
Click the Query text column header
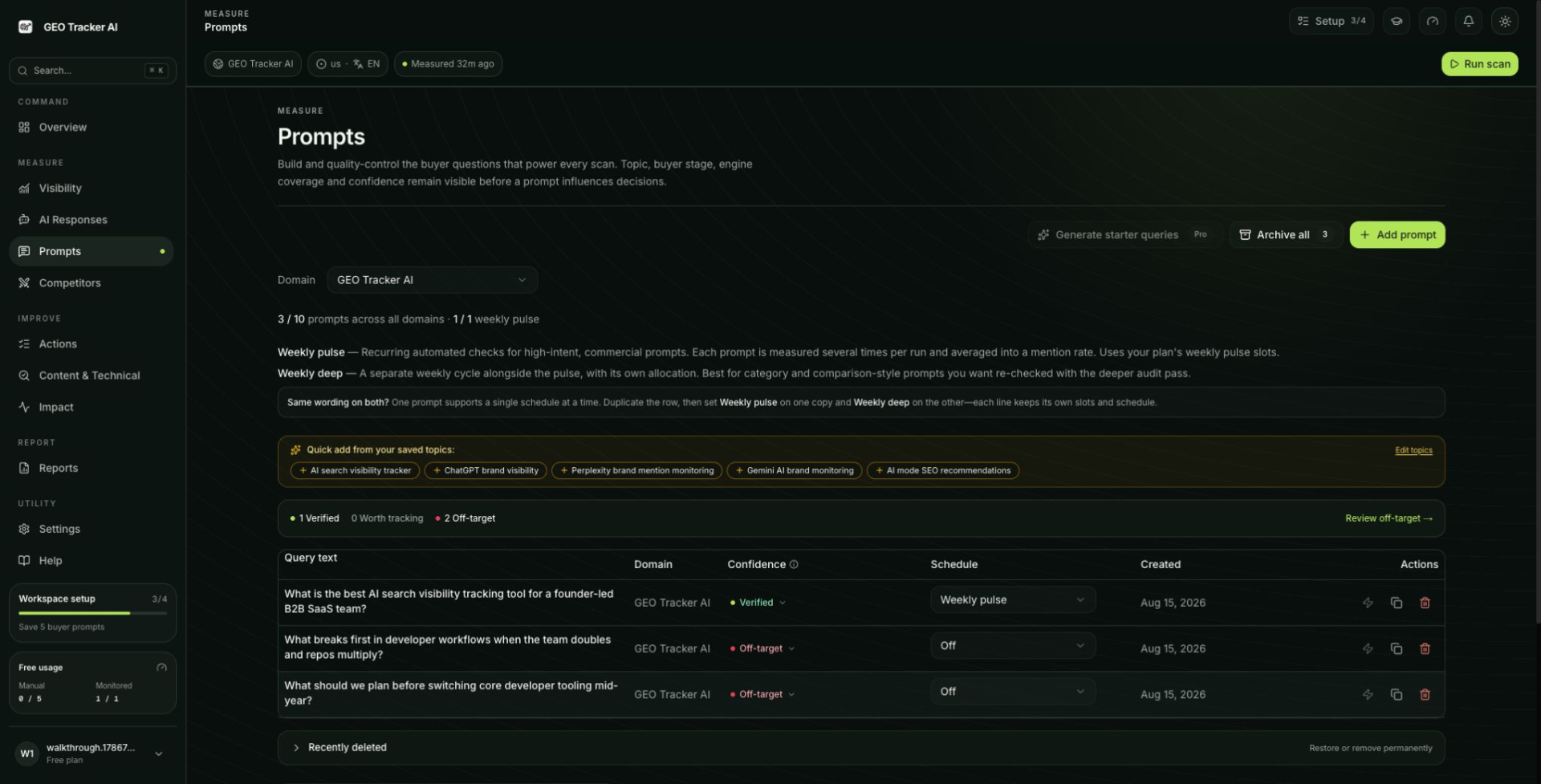coord(311,558)
